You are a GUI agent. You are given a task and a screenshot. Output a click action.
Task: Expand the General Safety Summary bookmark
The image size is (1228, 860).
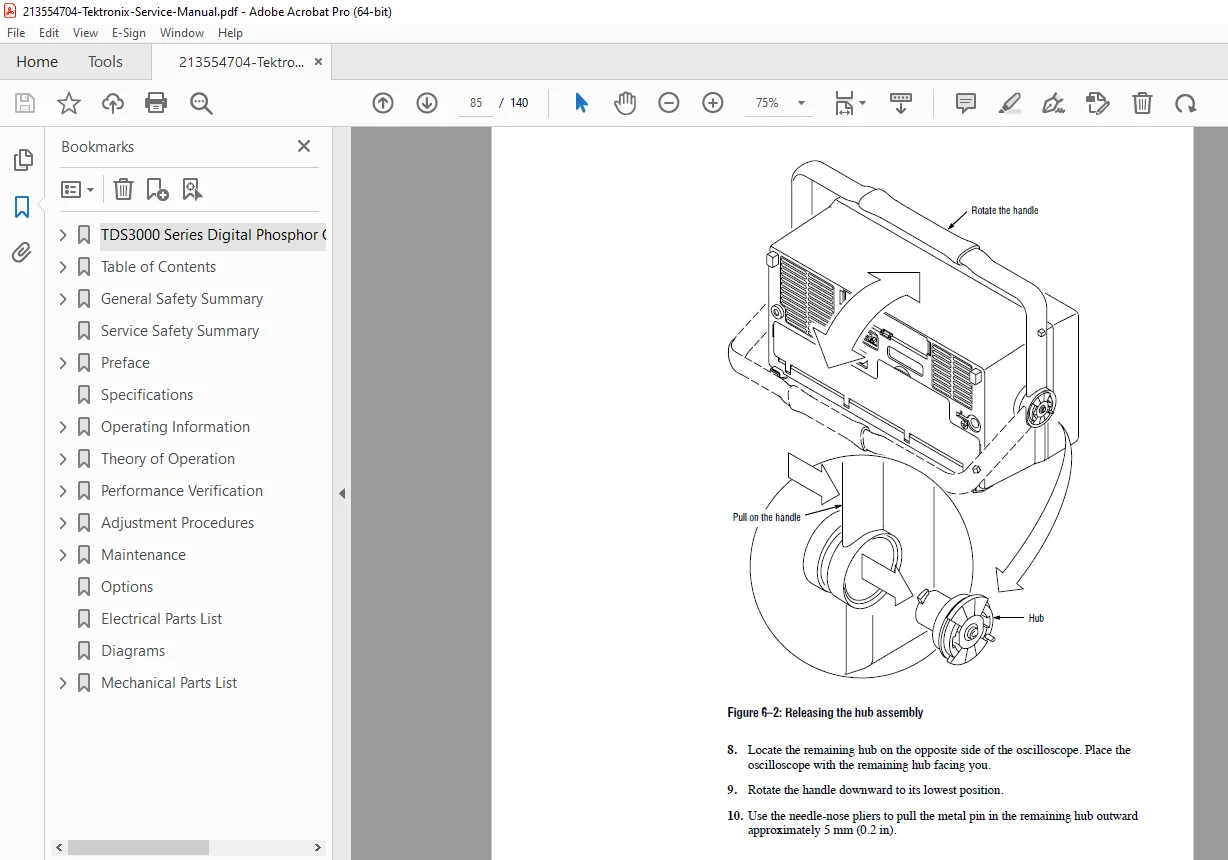[63, 299]
